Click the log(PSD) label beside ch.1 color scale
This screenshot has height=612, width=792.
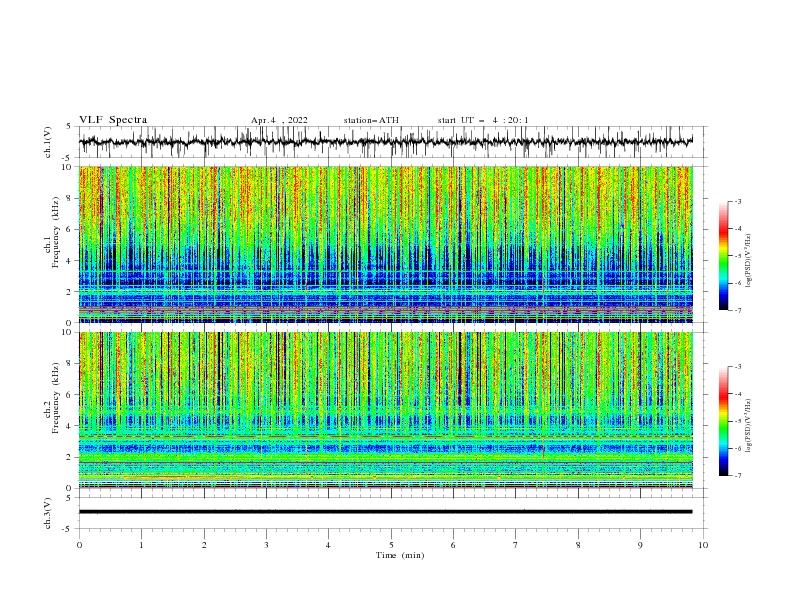[x=749, y=261]
